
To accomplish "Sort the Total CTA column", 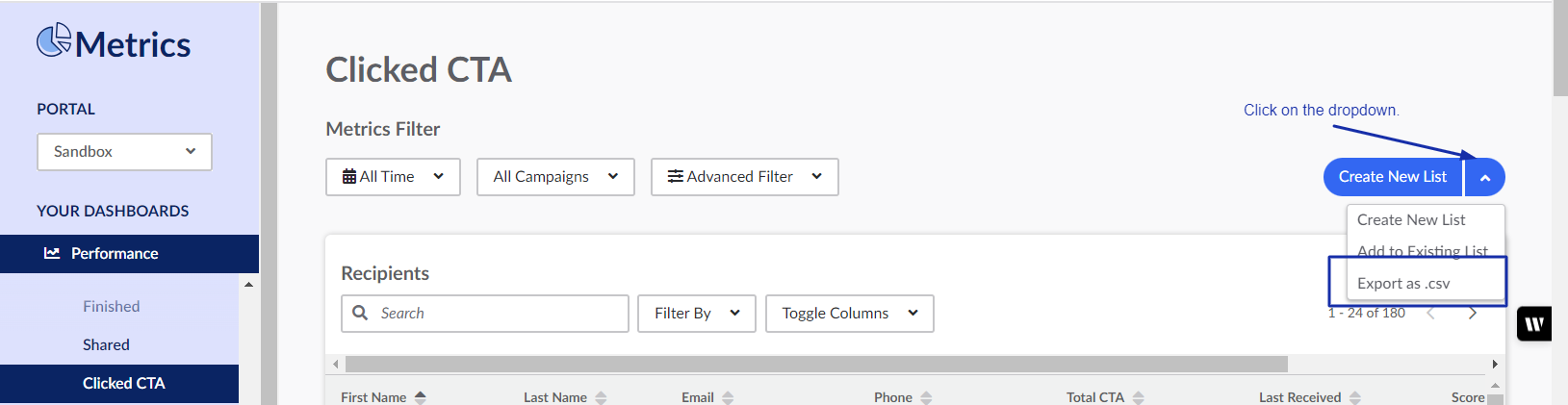I will pyautogui.click(x=1139, y=397).
